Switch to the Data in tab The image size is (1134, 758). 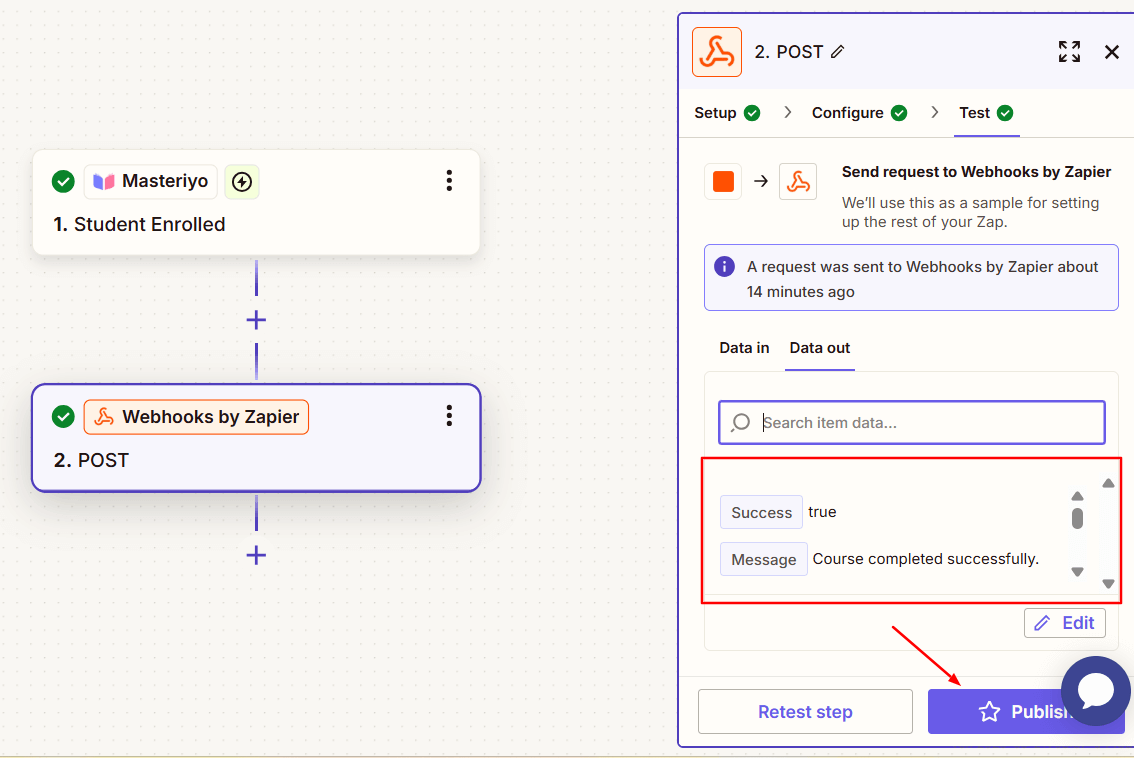[x=744, y=348]
